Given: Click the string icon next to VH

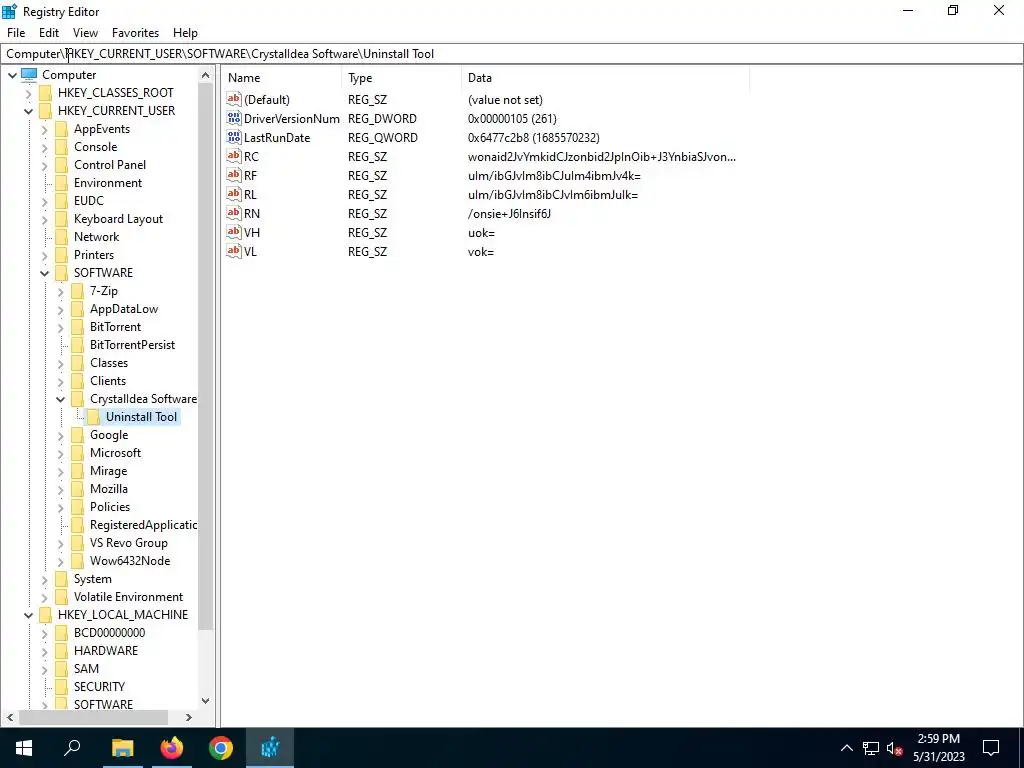Looking at the screenshot, I should point(234,232).
